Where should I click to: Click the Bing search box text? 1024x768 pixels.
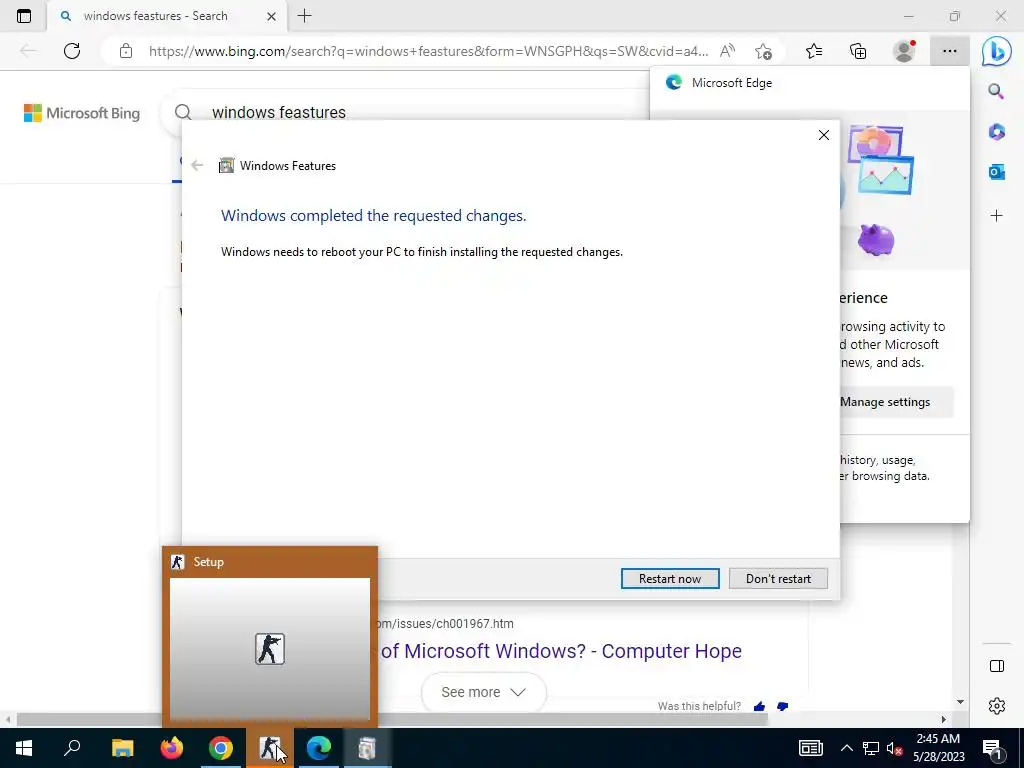[x=279, y=112]
